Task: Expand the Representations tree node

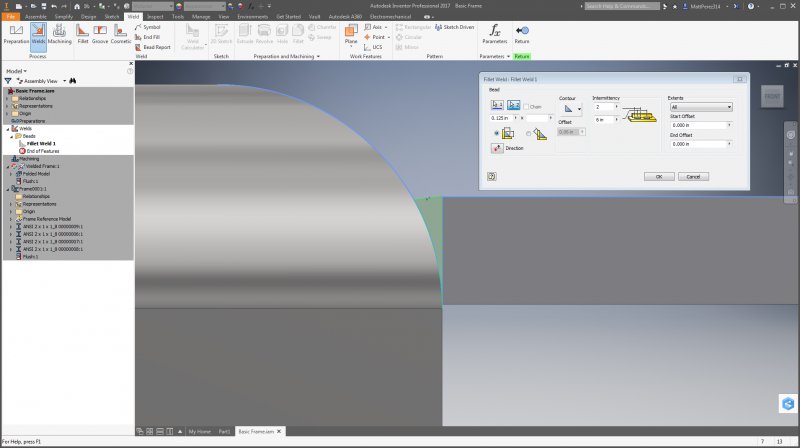Action: [9, 105]
